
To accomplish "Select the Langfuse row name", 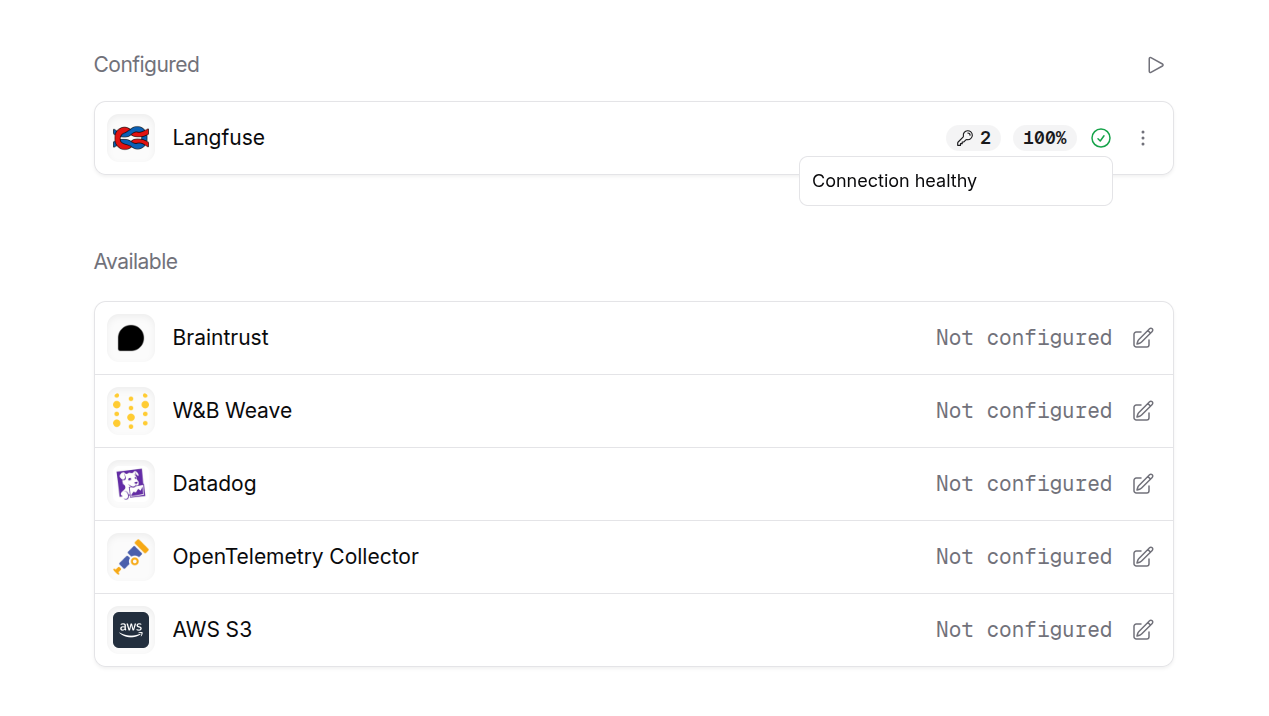I will pos(219,138).
